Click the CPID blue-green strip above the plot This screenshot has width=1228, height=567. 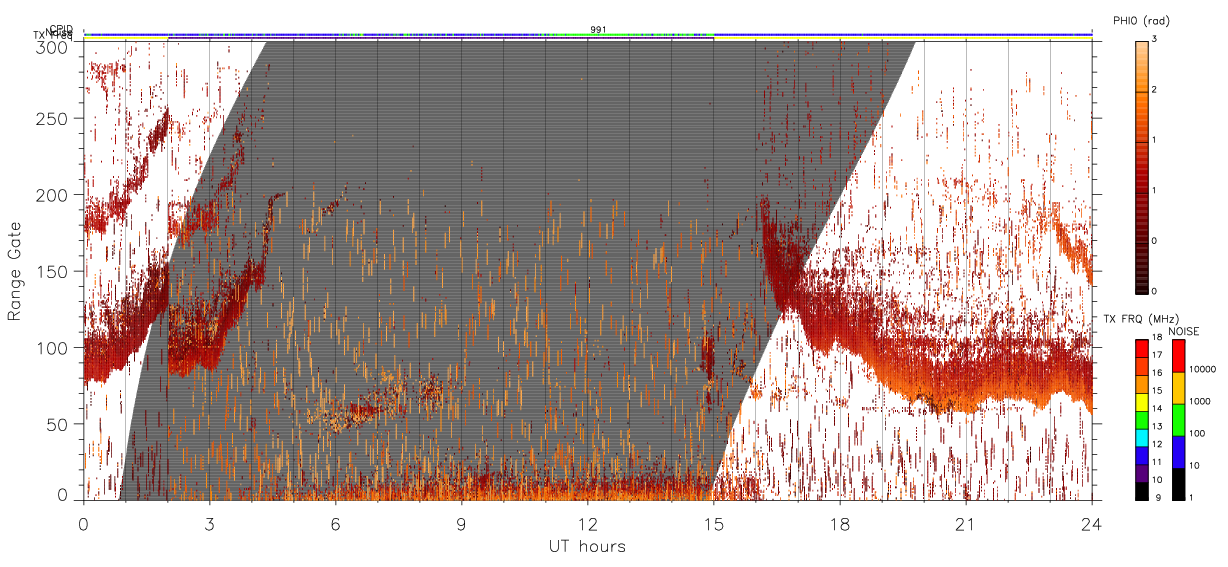coord(588,34)
